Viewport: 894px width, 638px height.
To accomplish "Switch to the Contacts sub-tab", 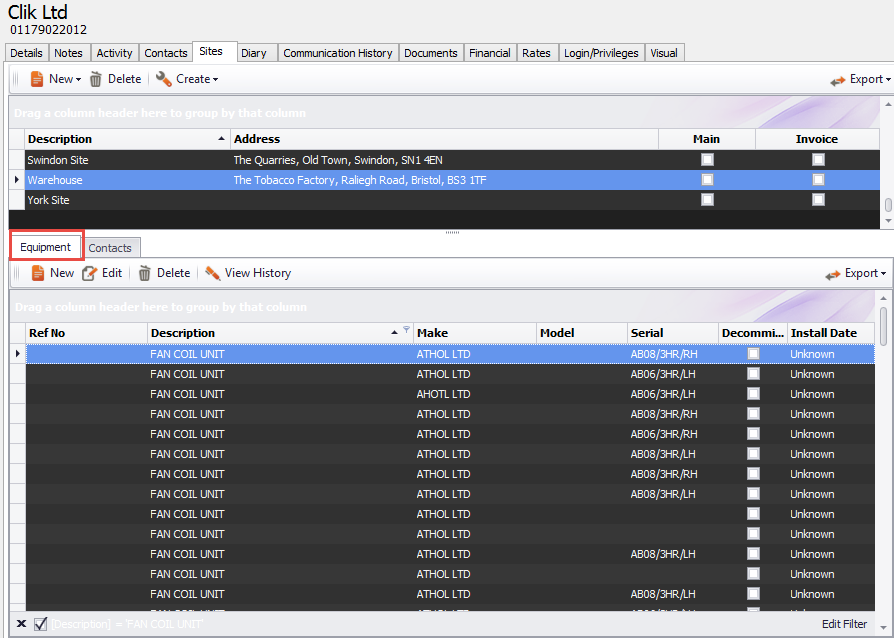I will [111, 247].
